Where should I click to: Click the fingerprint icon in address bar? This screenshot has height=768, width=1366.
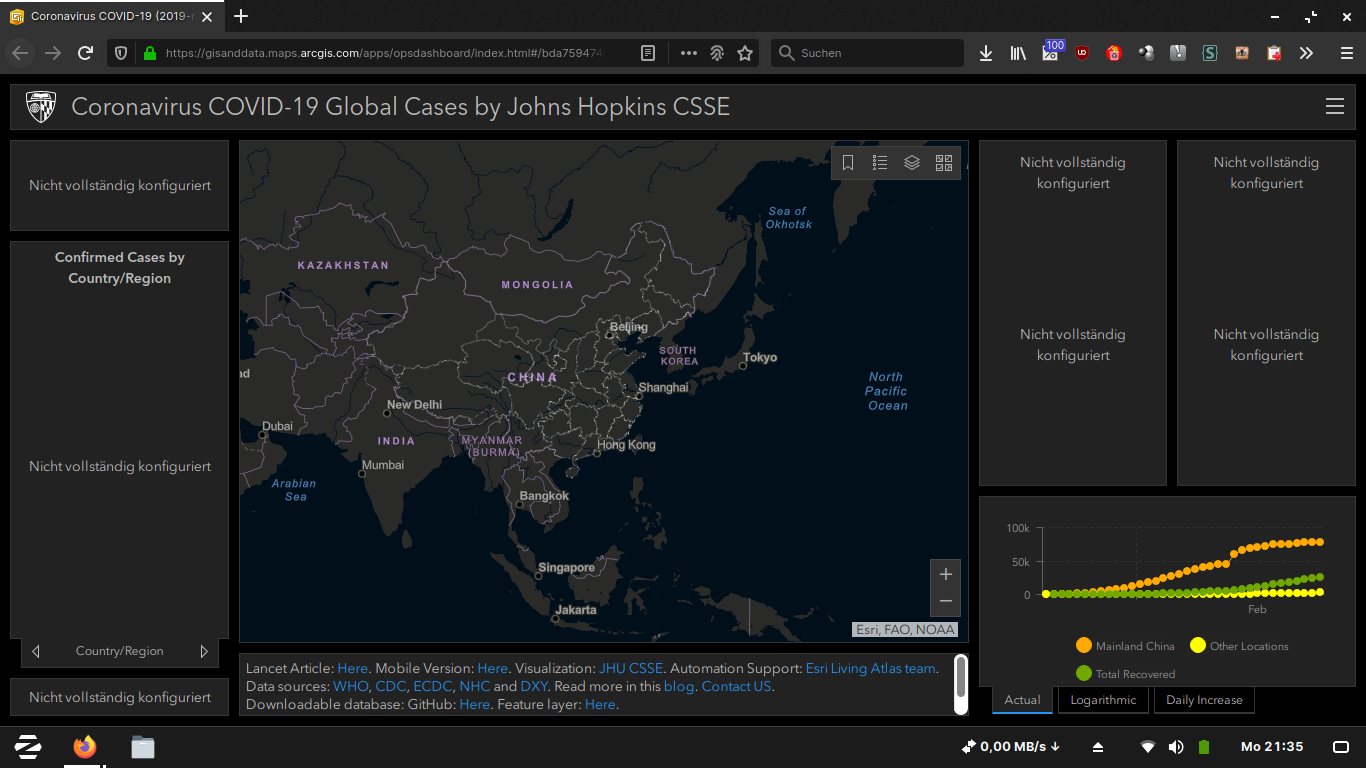pyautogui.click(x=717, y=53)
